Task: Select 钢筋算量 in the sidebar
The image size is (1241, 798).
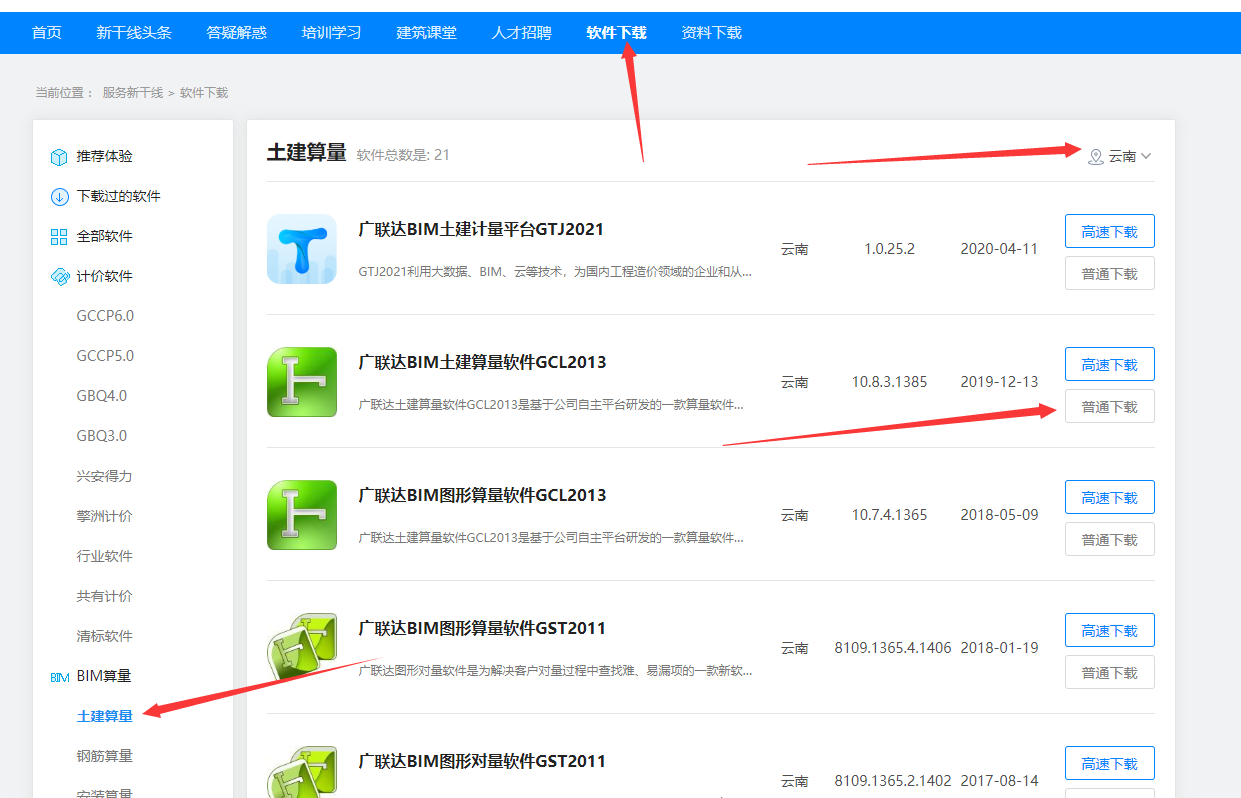Action: [105, 756]
